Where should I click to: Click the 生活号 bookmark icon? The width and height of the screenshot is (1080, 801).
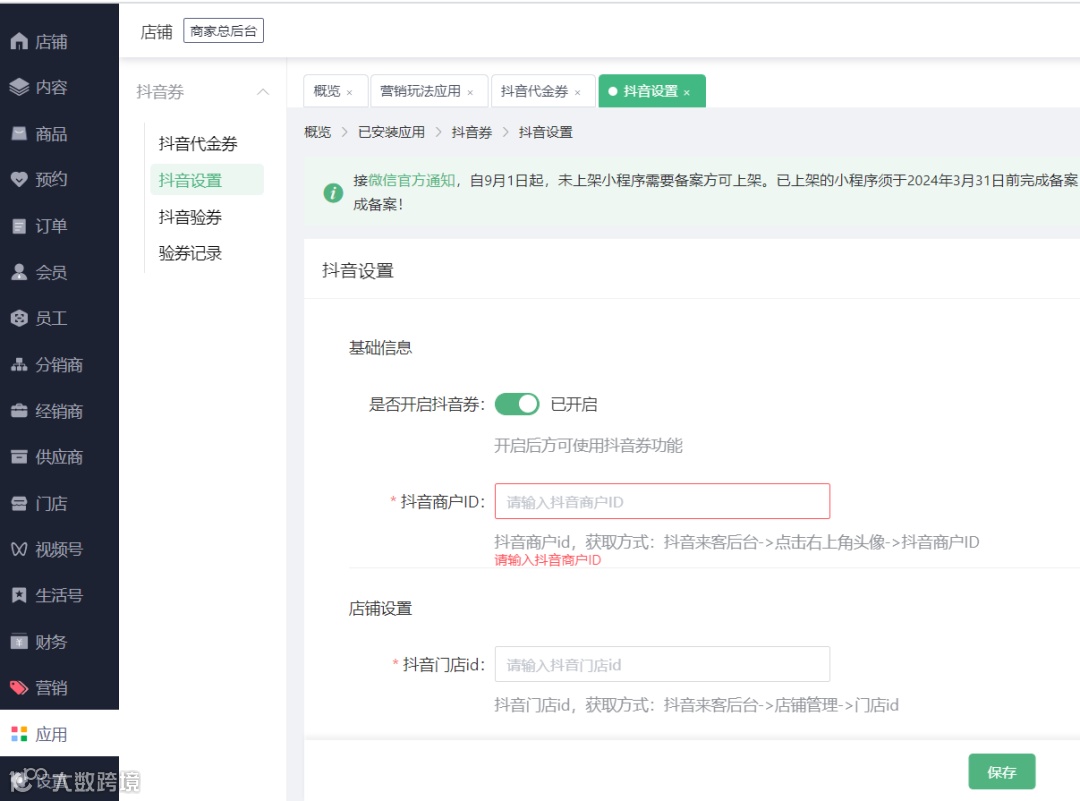[19, 595]
